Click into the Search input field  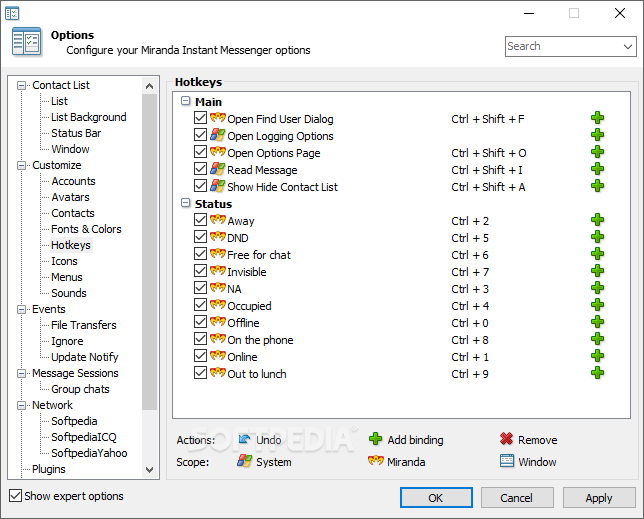(563, 46)
